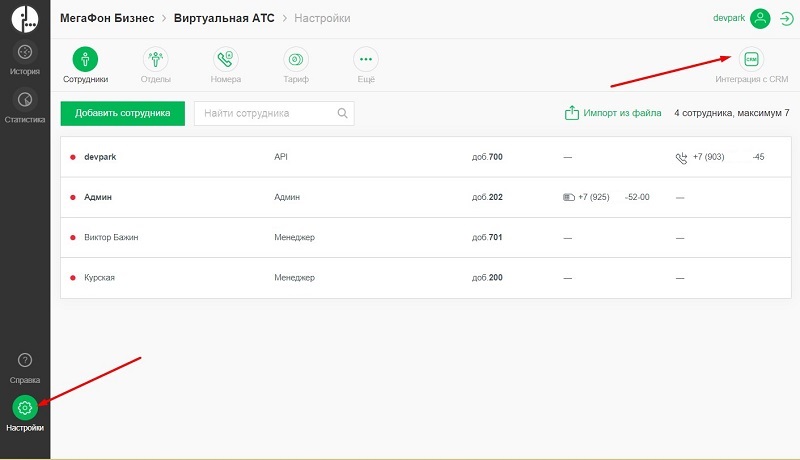The image size is (800, 460).
Task: Click the API role cell
Action: pyautogui.click(x=281, y=157)
